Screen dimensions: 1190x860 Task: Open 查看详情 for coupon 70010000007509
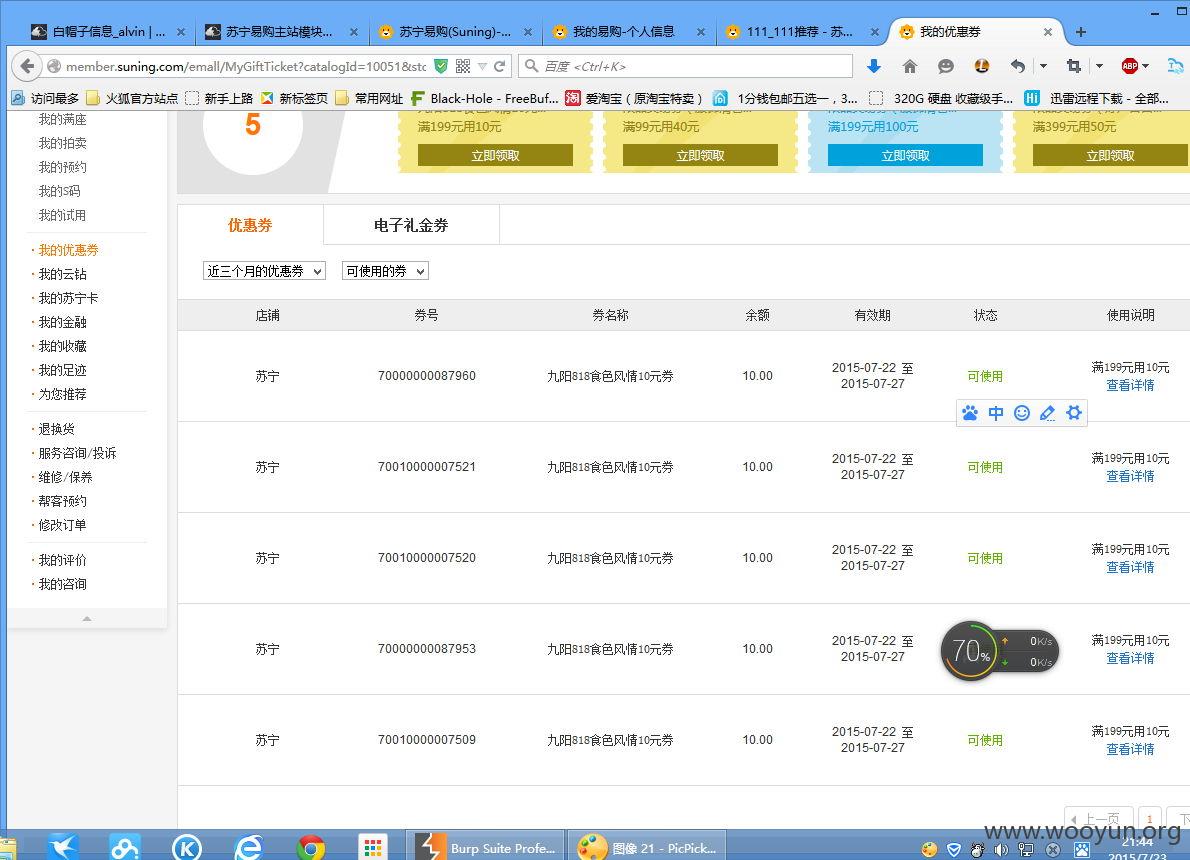(1130, 749)
